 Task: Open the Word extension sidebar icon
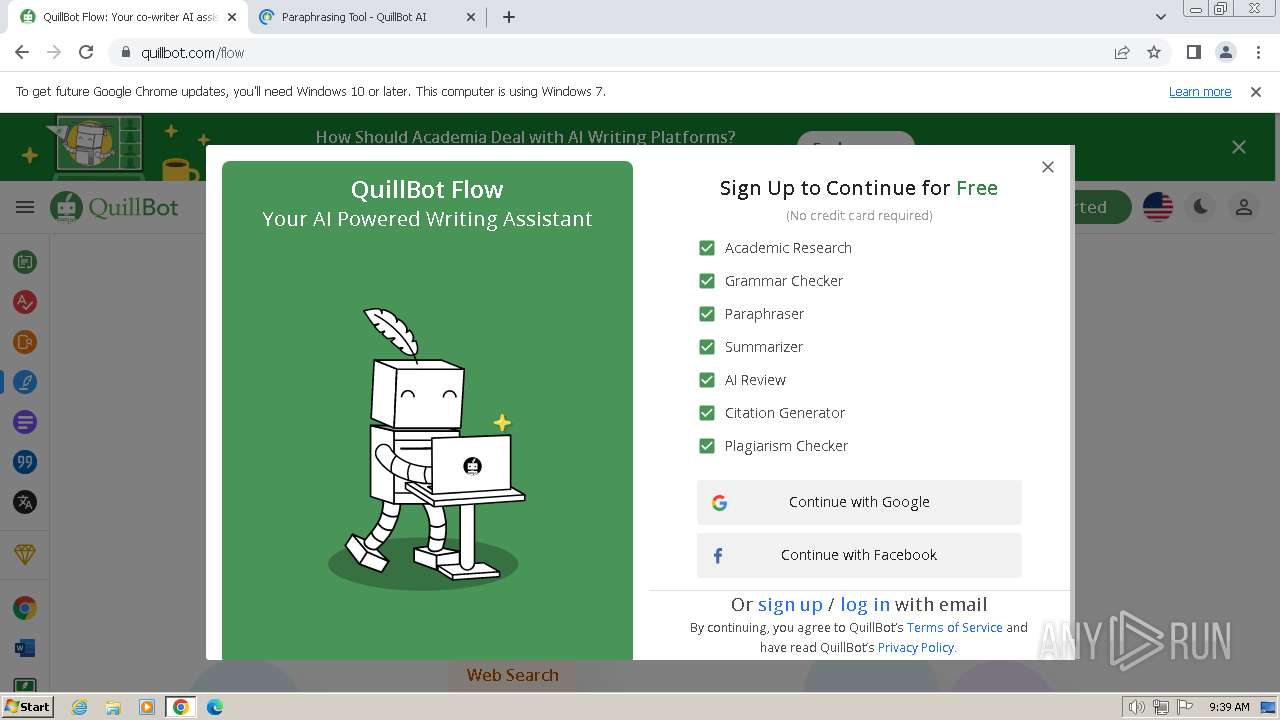(x=25, y=648)
